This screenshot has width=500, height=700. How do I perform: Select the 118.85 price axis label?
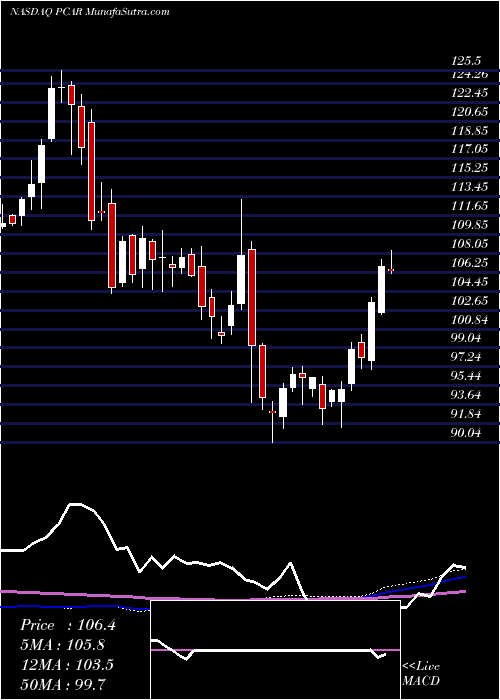coord(470,131)
